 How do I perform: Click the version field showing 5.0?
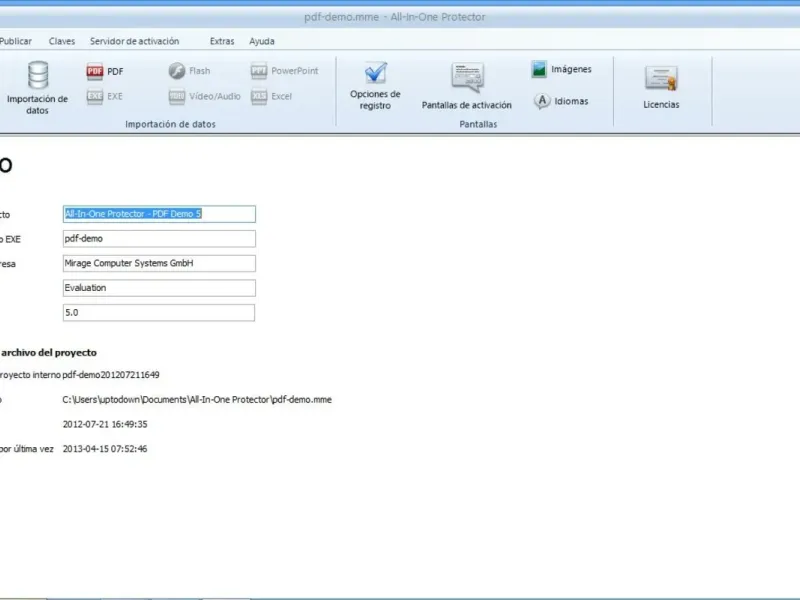[159, 313]
